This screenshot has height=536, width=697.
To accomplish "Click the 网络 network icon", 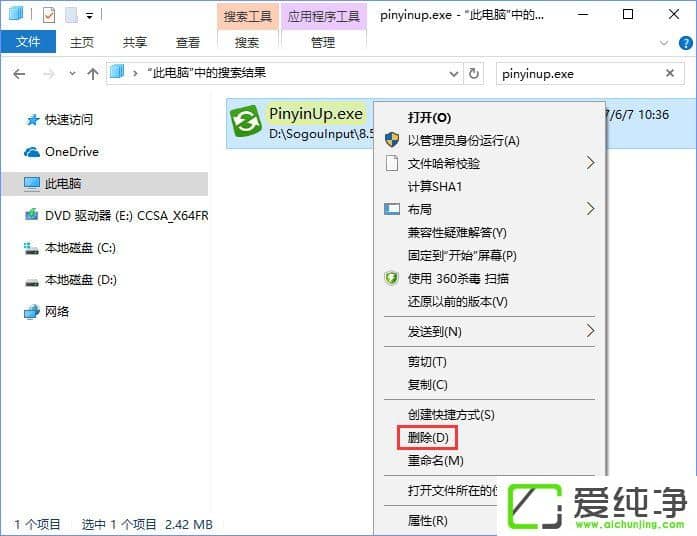I will point(32,312).
